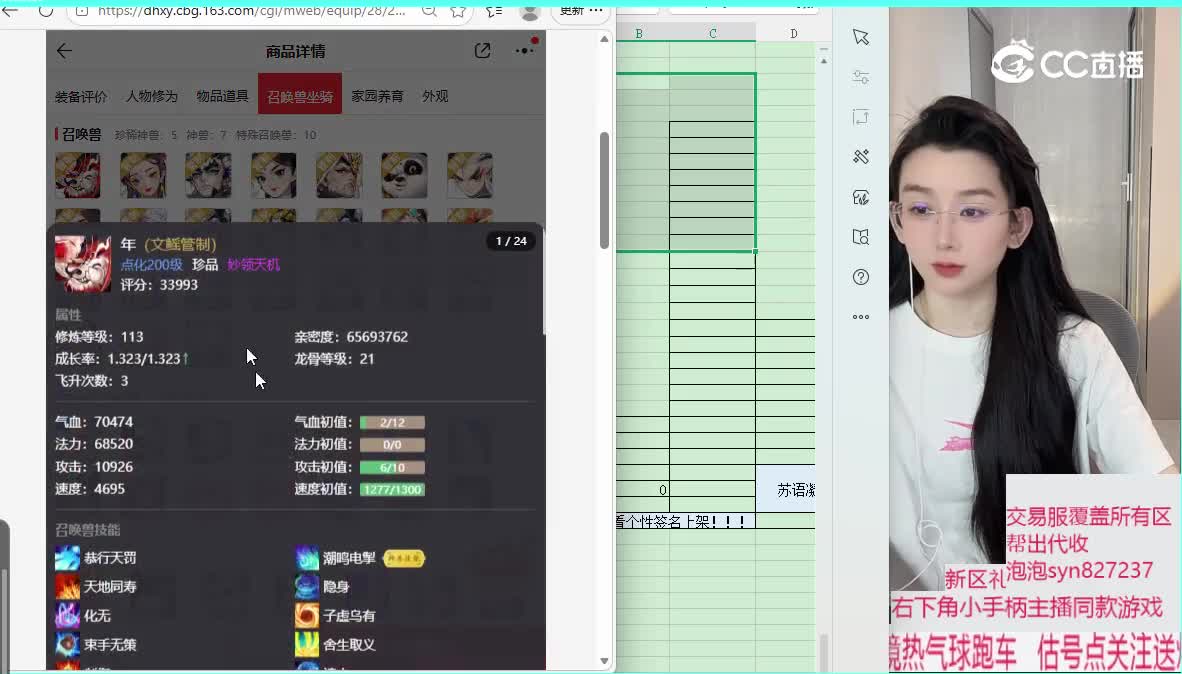Click the 子虚乌有 skill icon

pos(307,616)
